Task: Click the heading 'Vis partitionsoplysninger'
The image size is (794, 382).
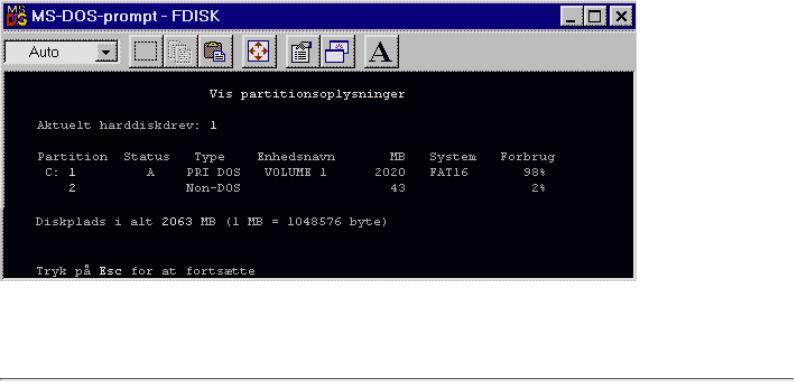Action: pos(307,94)
